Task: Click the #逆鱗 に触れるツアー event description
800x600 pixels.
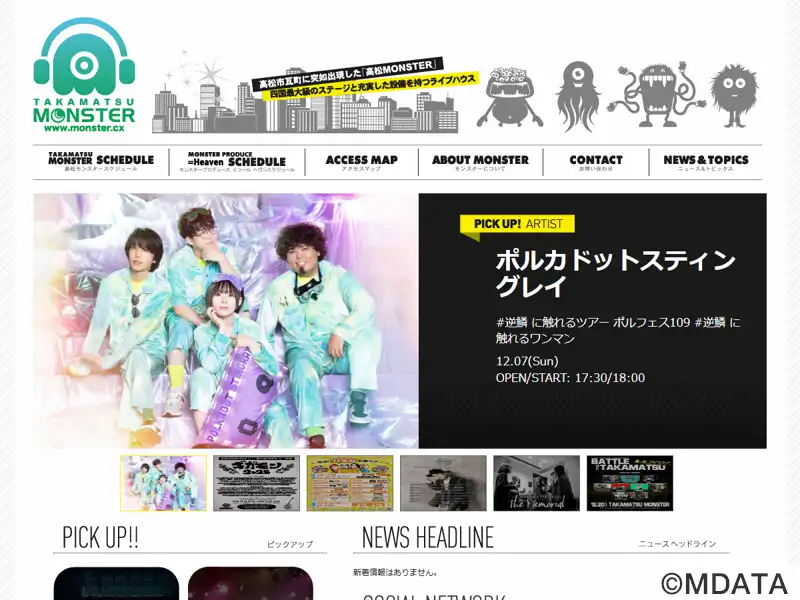Action: [618, 330]
